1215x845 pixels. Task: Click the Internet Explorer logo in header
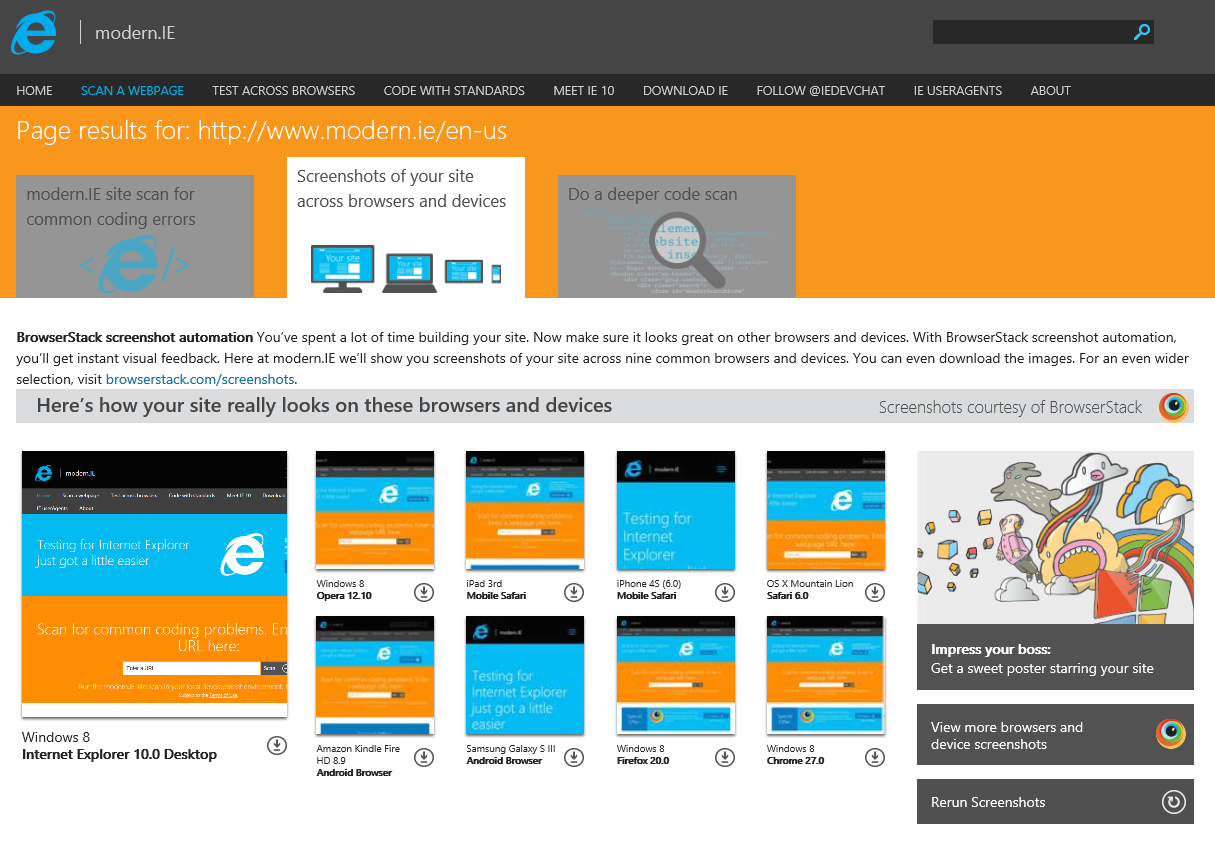pyautogui.click(x=34, y=33)
